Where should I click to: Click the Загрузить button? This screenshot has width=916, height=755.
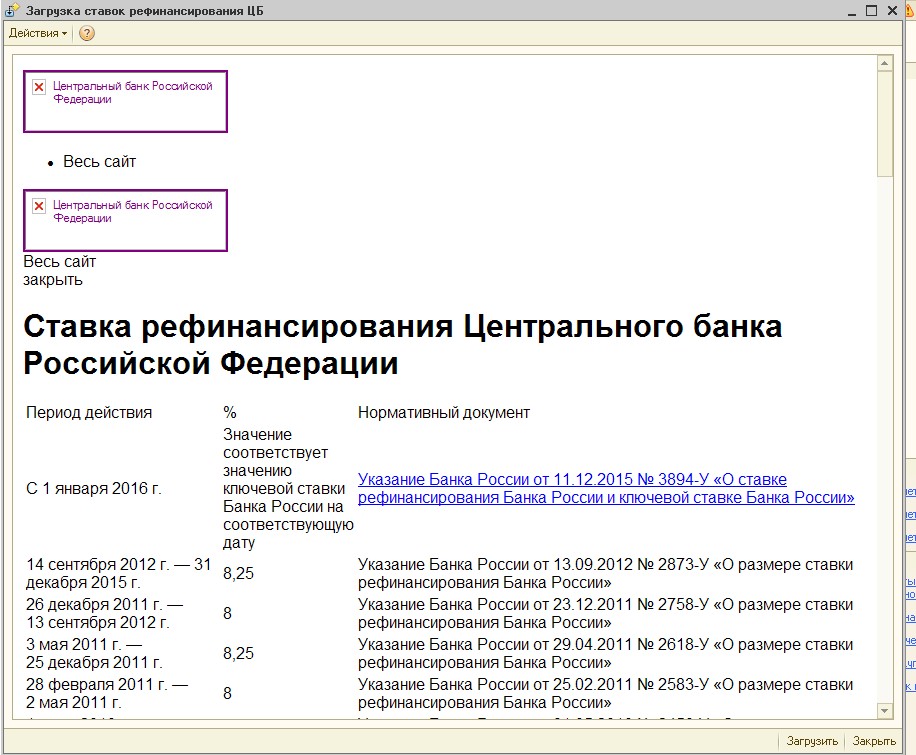pyautogui.click(x=812, y=741)
